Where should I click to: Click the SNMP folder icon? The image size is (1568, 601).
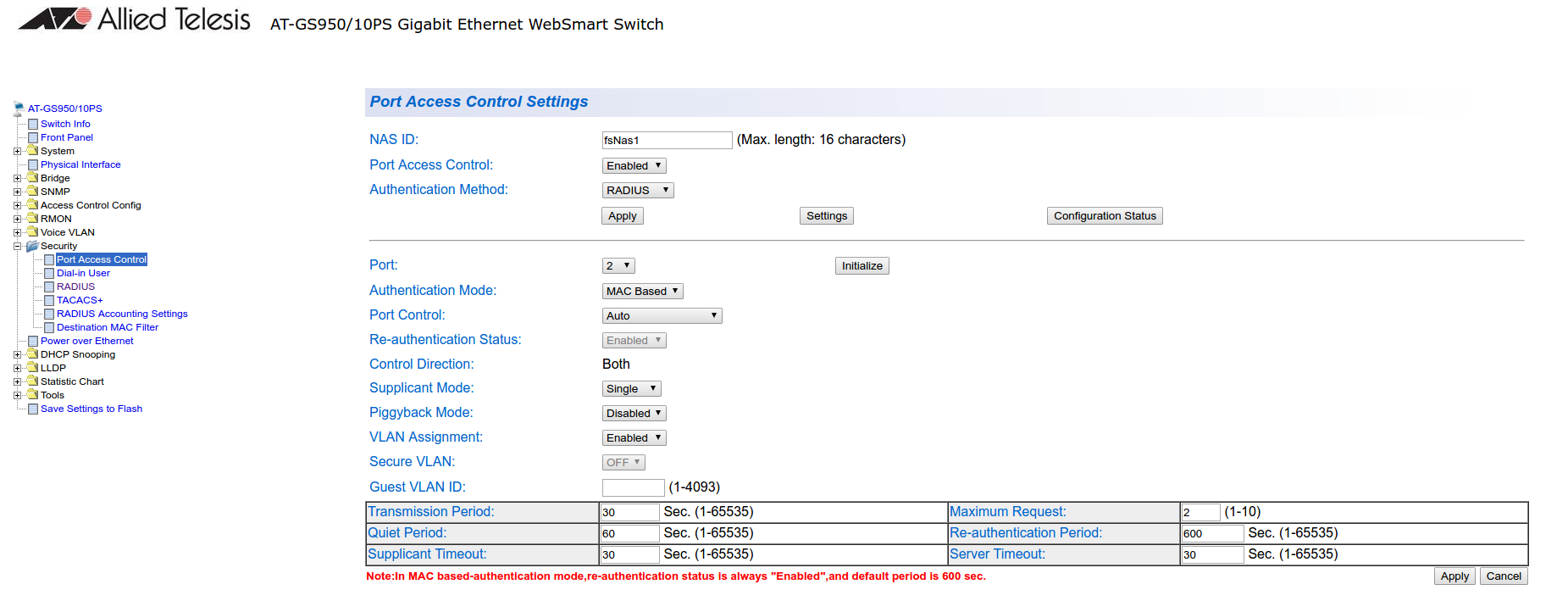32,192
